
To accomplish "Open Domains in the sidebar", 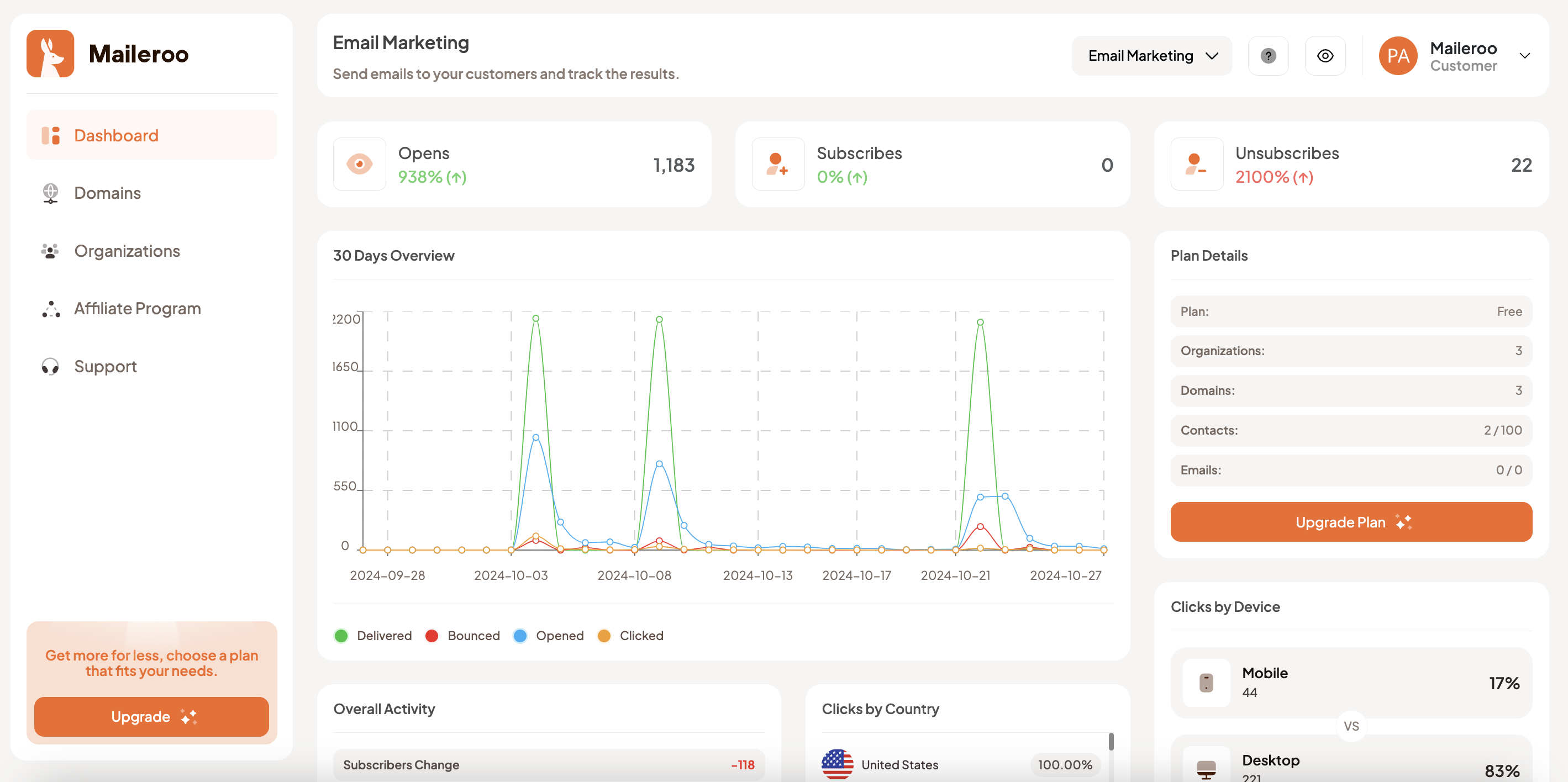I will pyautogui.click(x=107, y=193).
